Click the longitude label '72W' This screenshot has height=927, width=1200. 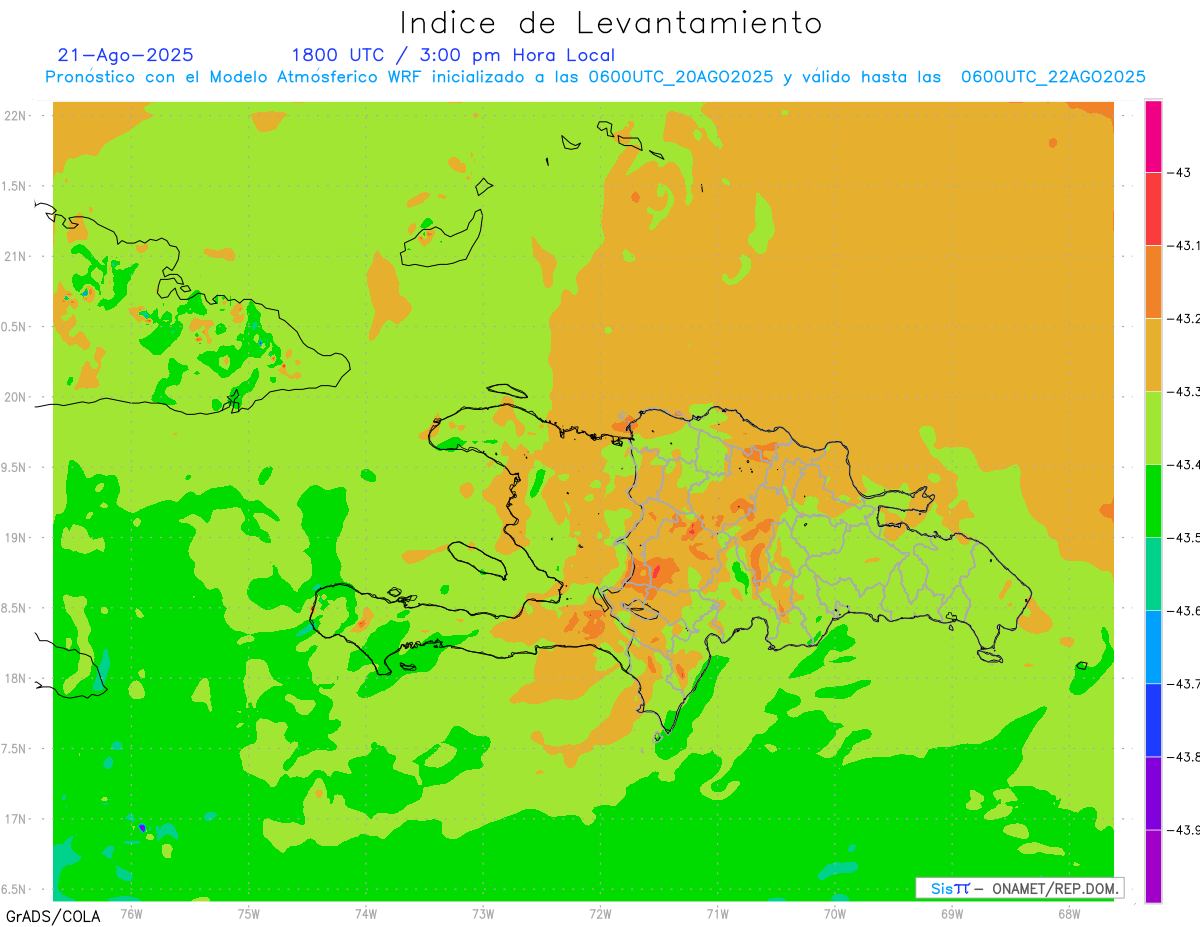pyautogui.click(x=600, y=913)
